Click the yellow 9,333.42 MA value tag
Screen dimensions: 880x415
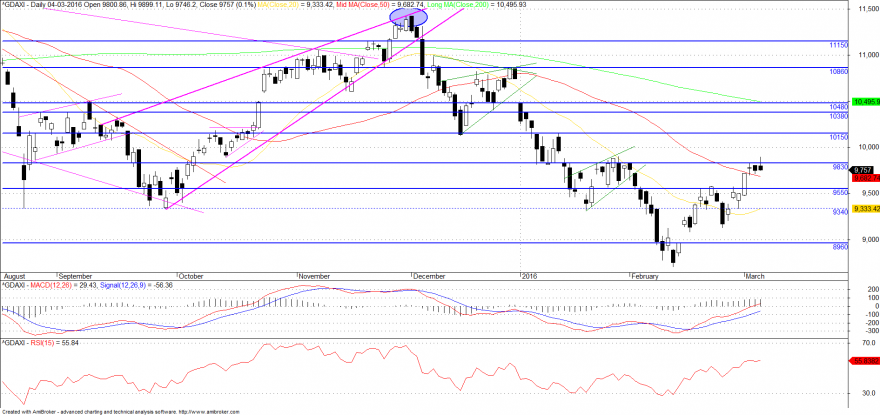(865, 208)
